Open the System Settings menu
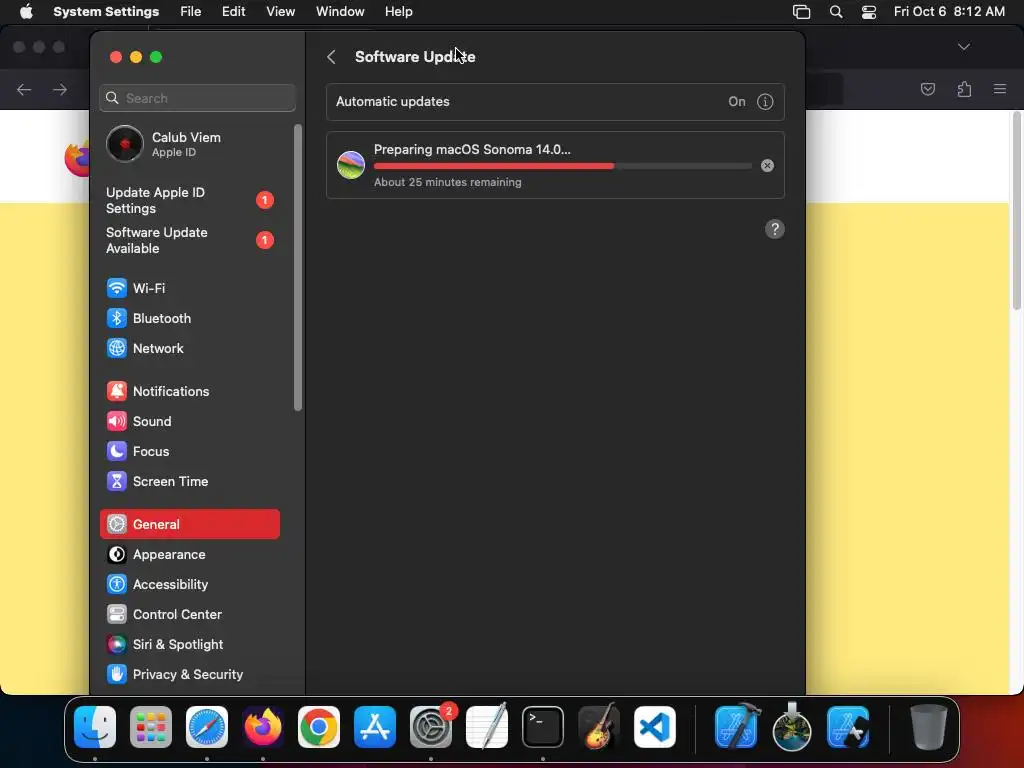The height and width of the screenshot is (768, 1024). pyautogui.click(x=106, y=12)
